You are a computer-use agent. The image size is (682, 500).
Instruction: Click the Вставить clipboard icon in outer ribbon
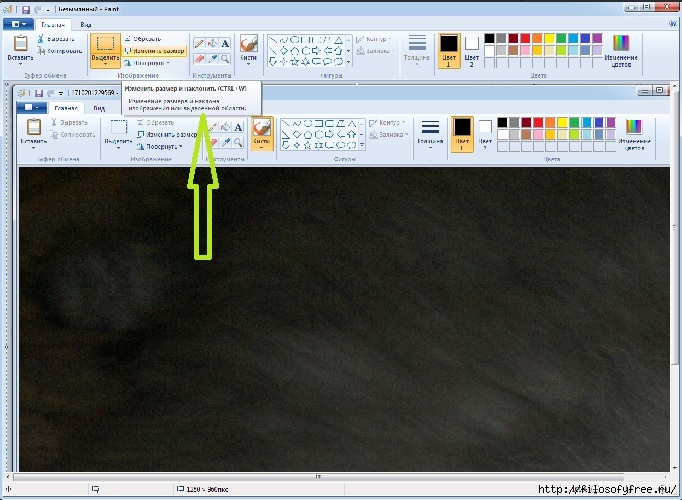[x=20, y=43]
